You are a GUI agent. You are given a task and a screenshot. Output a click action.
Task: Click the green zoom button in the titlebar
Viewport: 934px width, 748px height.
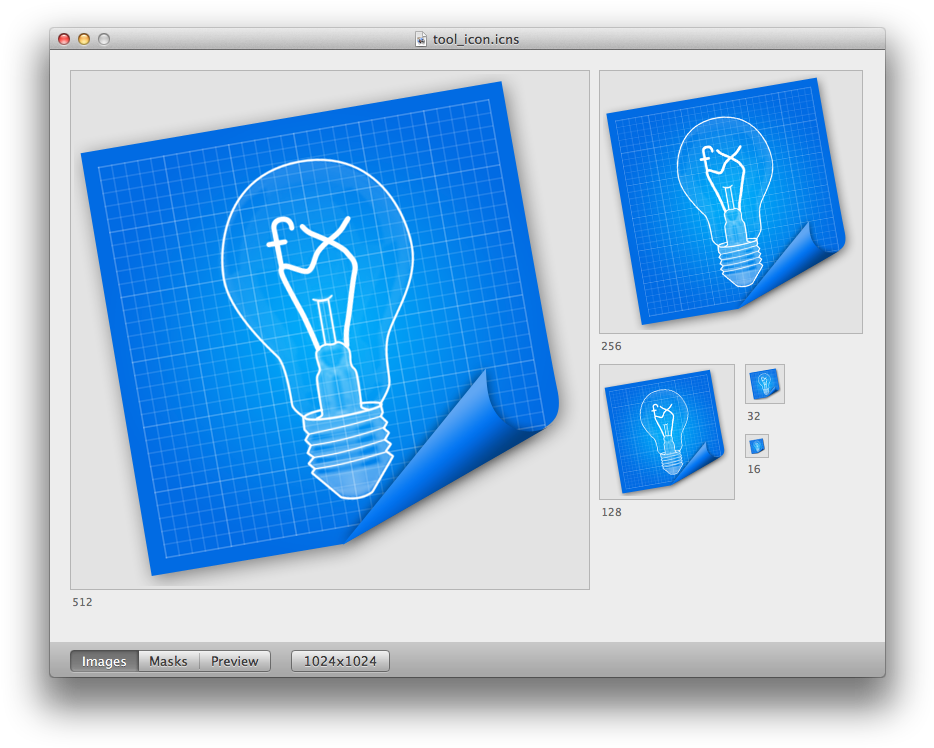(105, 40)
